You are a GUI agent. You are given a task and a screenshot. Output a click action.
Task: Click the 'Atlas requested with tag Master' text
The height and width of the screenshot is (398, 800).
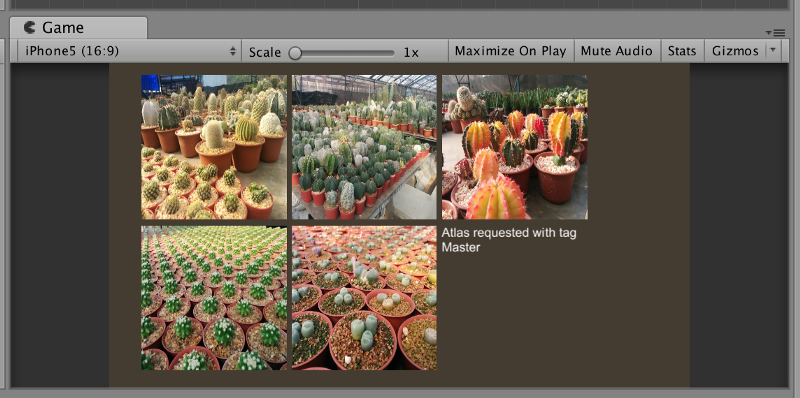[509, 240]
